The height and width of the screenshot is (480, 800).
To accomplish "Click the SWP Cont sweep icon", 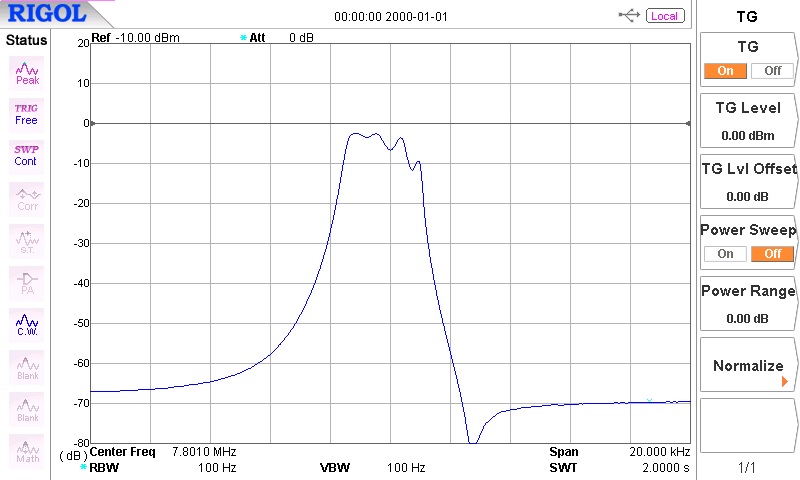I will [26, 154].
